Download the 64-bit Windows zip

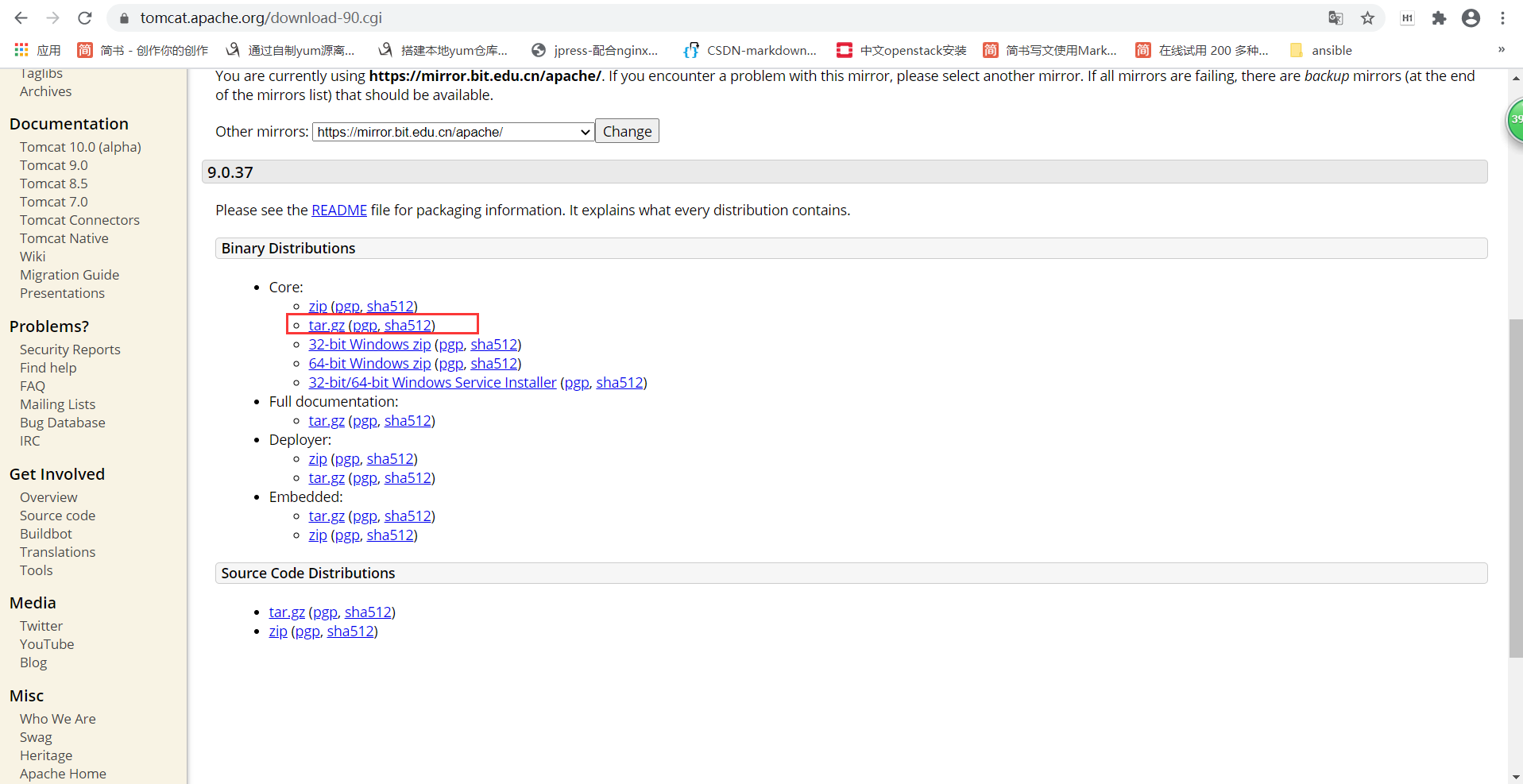(x=369, y=363)
